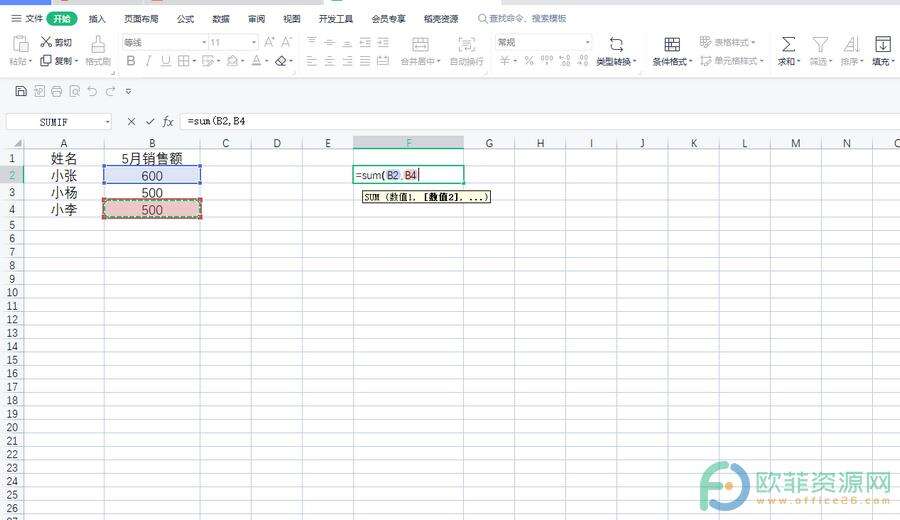The image size is (900, 520).
Task: Decrease font size with A- icon
Action: (x=286, y=41)
